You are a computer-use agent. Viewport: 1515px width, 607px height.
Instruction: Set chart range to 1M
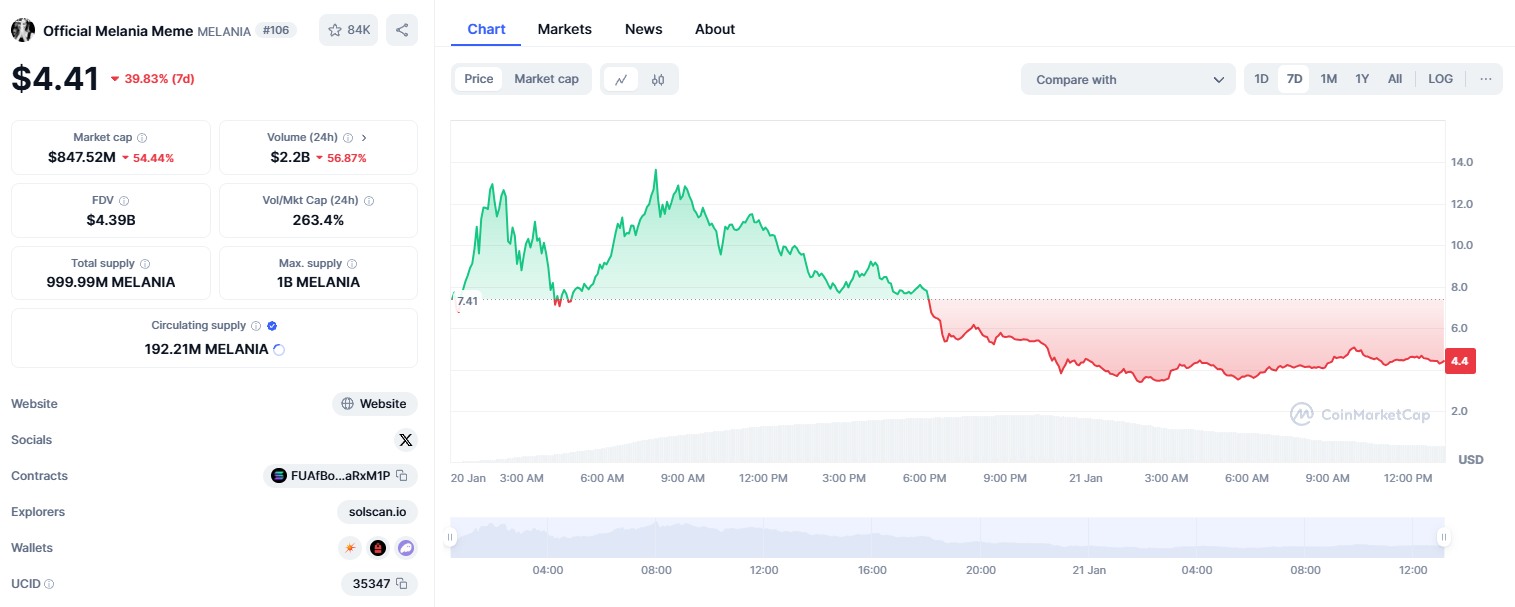[x=1328, y=79]
